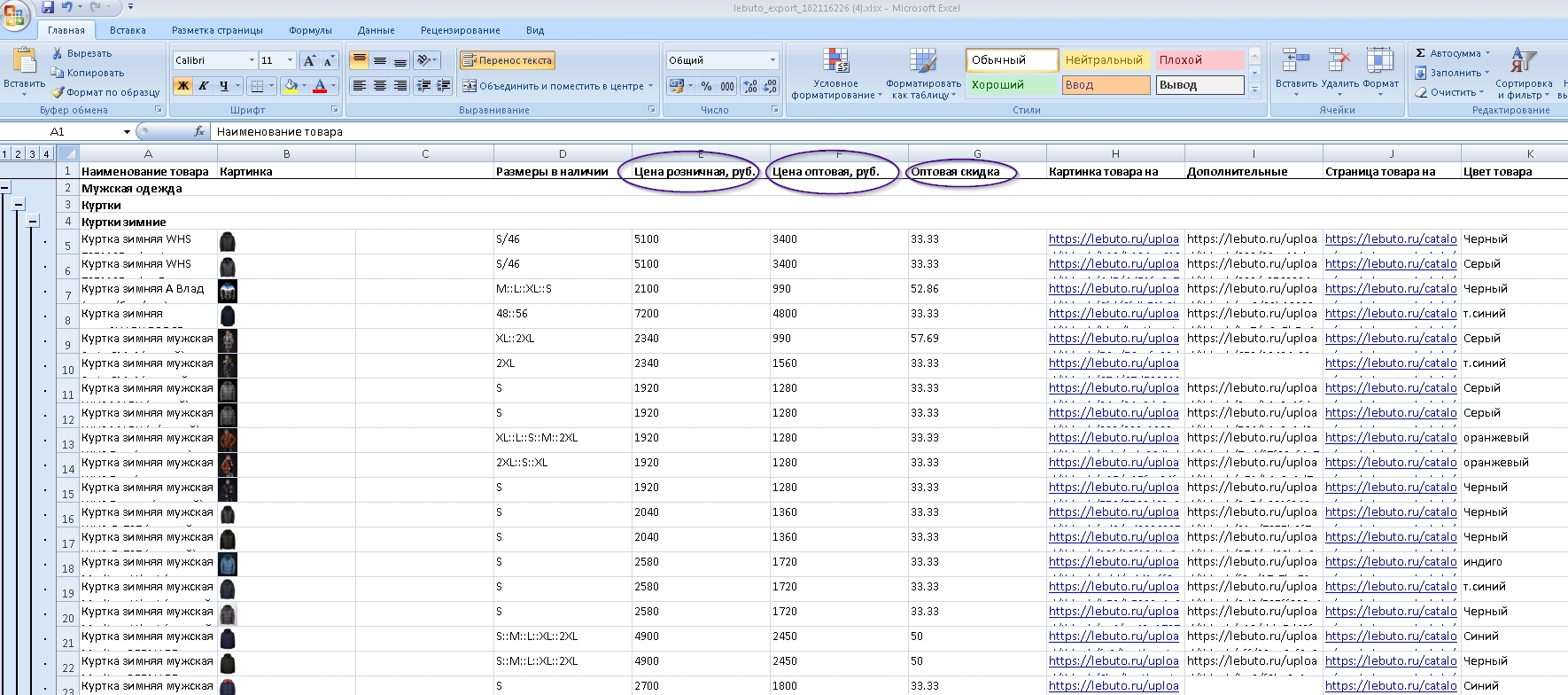Screen dimensions: 1568x695
Task: Open the Calibri font name dropdown
Action: [x=251, y=60]
